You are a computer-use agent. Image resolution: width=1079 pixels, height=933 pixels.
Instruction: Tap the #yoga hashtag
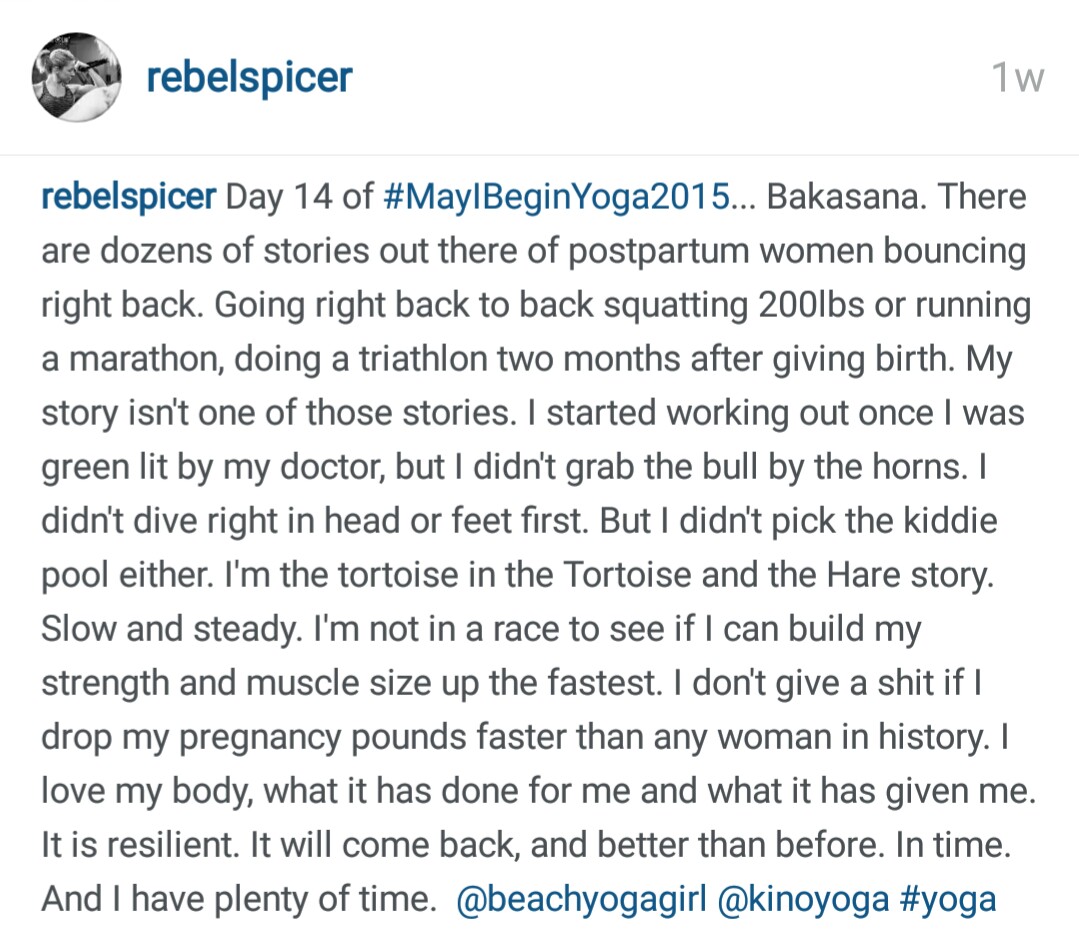click(x=948, y=899)
